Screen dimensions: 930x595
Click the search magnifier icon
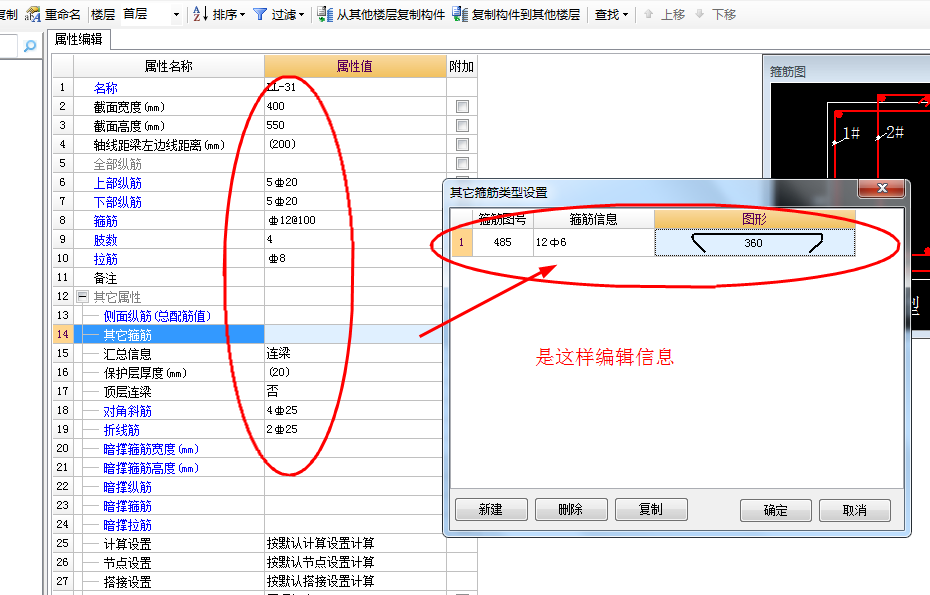pyautogui.click(x=30, y=46)
